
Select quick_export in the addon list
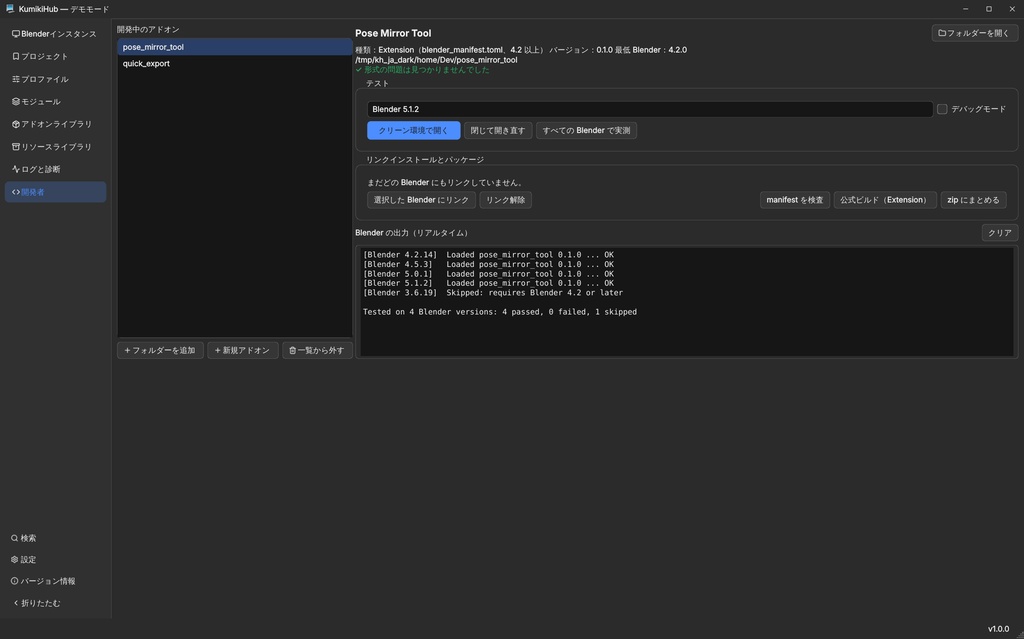coord(234,63)
